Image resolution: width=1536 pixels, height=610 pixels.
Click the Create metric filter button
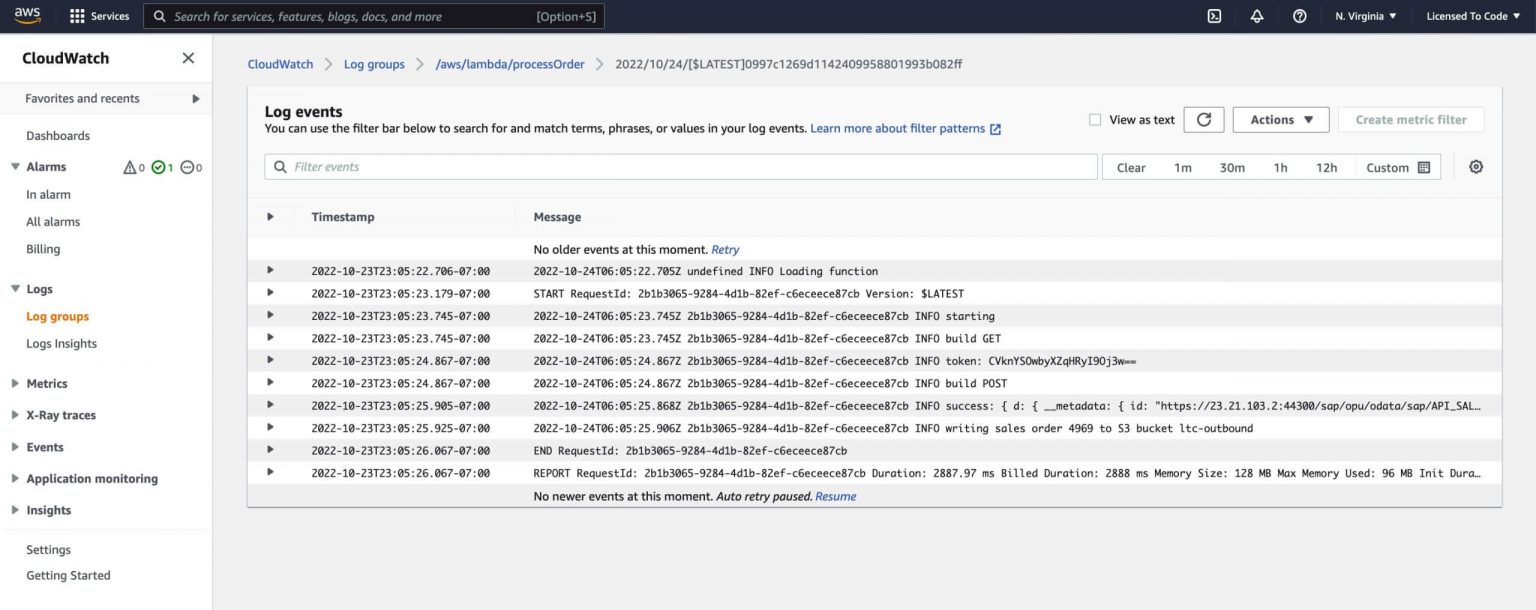(1410, 118)
